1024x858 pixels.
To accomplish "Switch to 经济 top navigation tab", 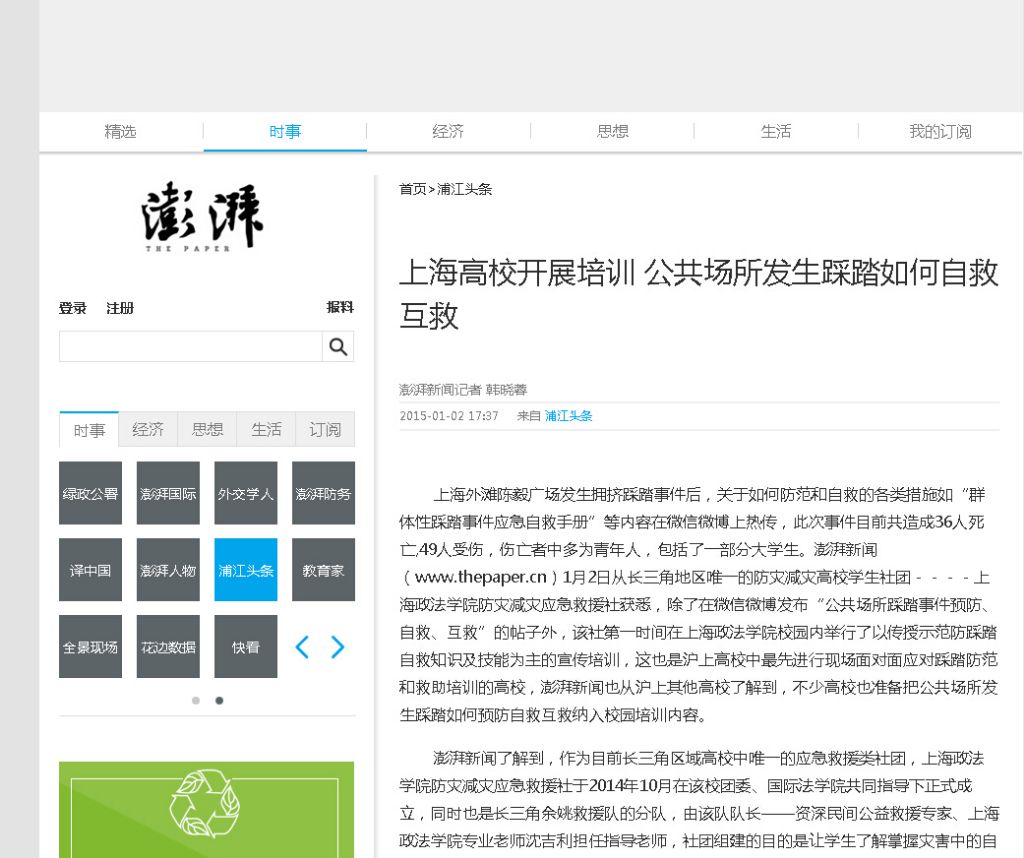I will pyautogui.click(x=448, y=131).
